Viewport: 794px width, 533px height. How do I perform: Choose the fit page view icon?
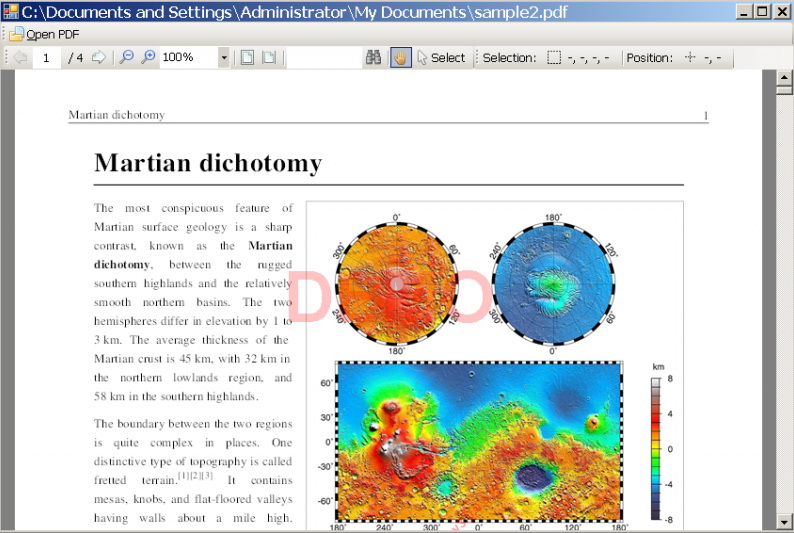pyautogui.click(x=247, y=57)
